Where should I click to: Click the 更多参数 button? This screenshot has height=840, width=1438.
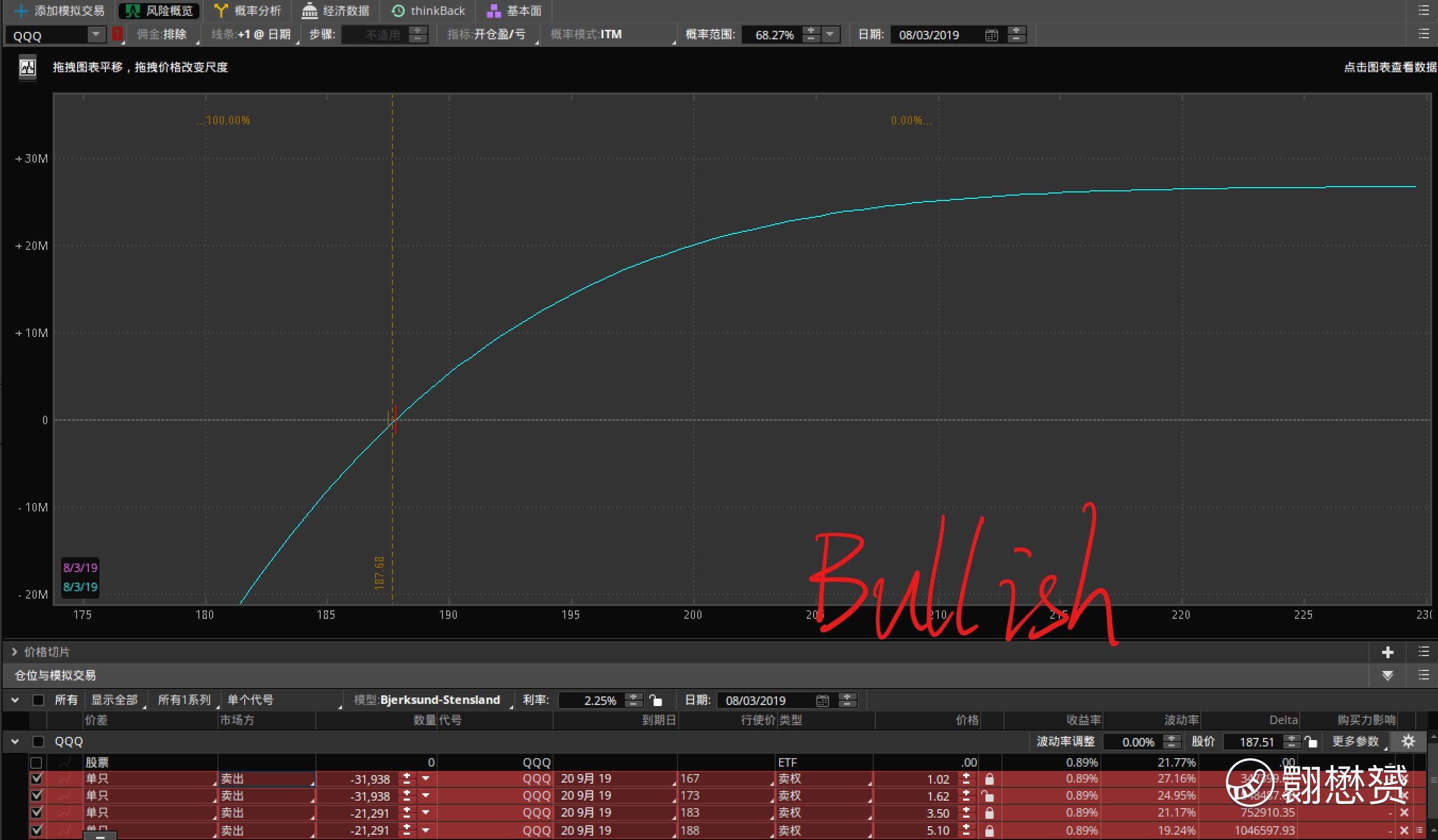pos(1355,741)
